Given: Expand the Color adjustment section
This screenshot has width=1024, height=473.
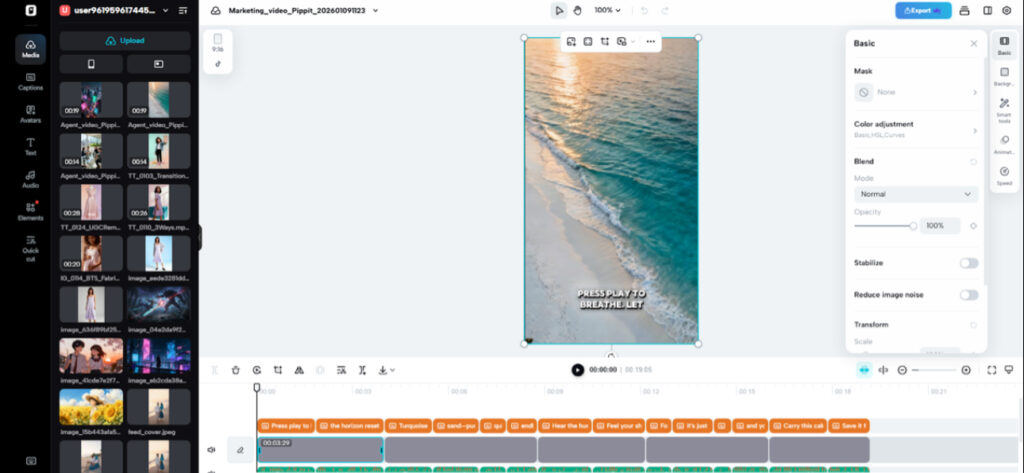Looking at the screenshot, I should (915, 129).
